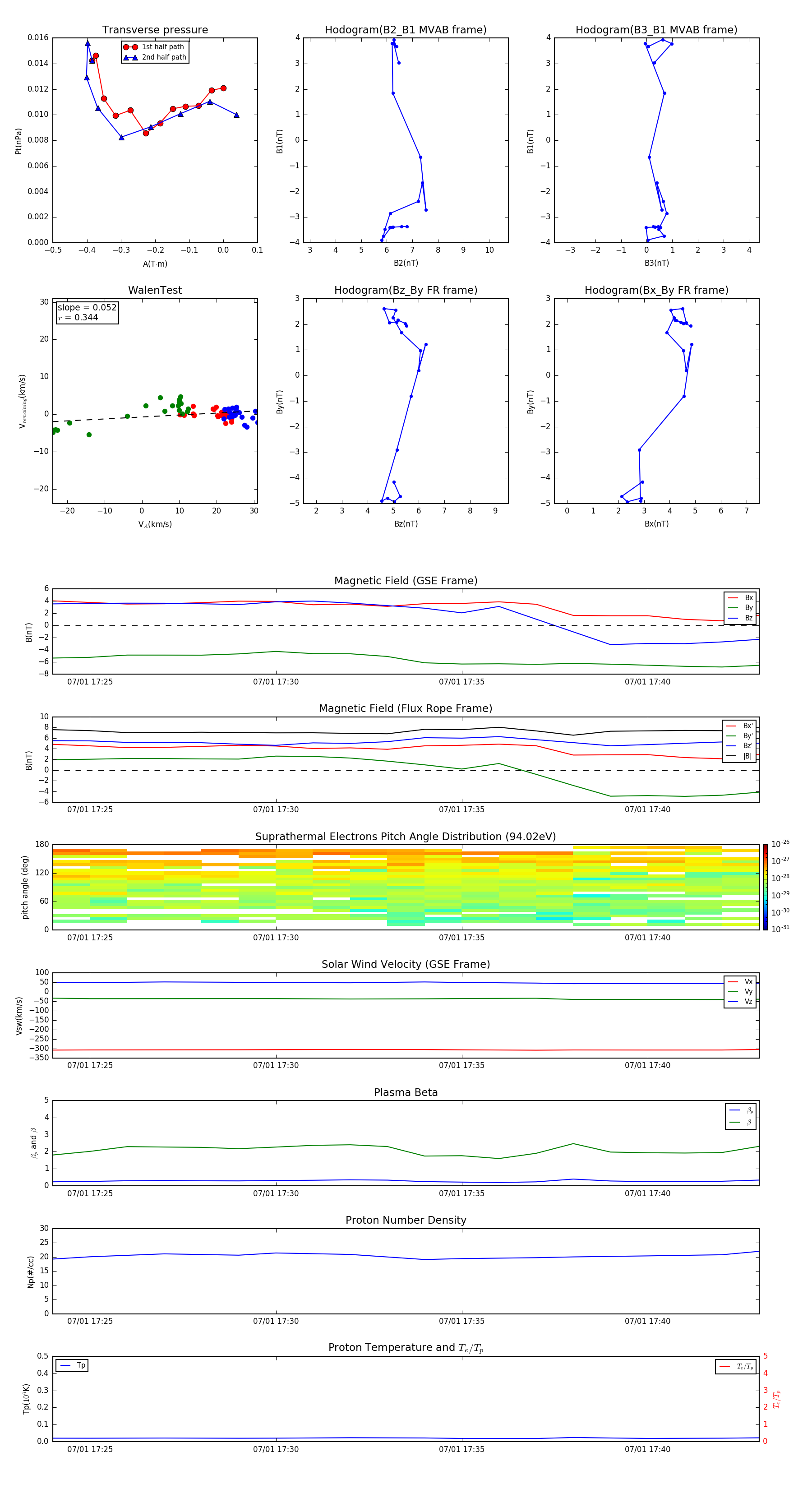Click the Te/Tp legend in temperature plot
812x1489 pixels.
pos(735,1366)
